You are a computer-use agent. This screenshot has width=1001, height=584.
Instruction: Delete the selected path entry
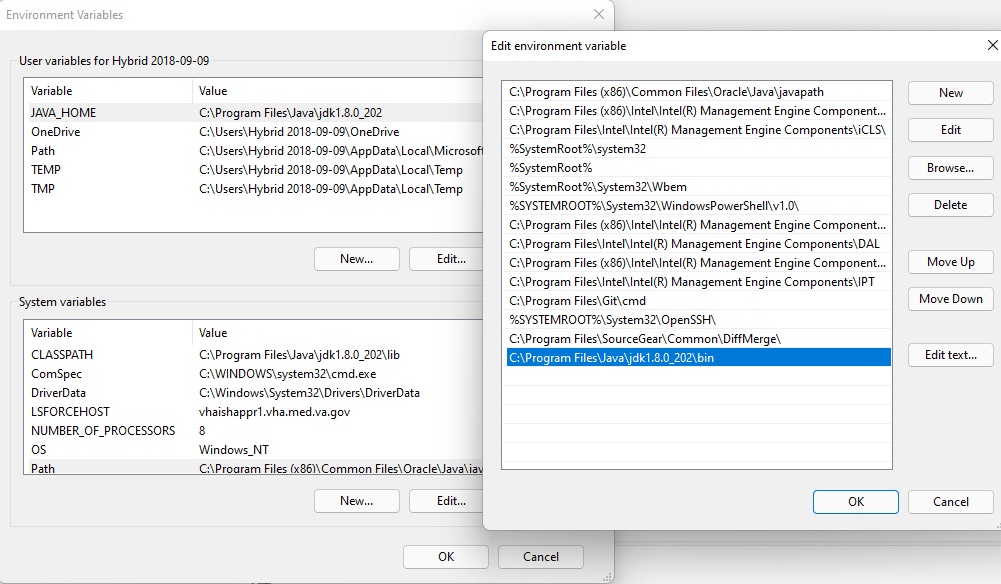tap(950, 205)
